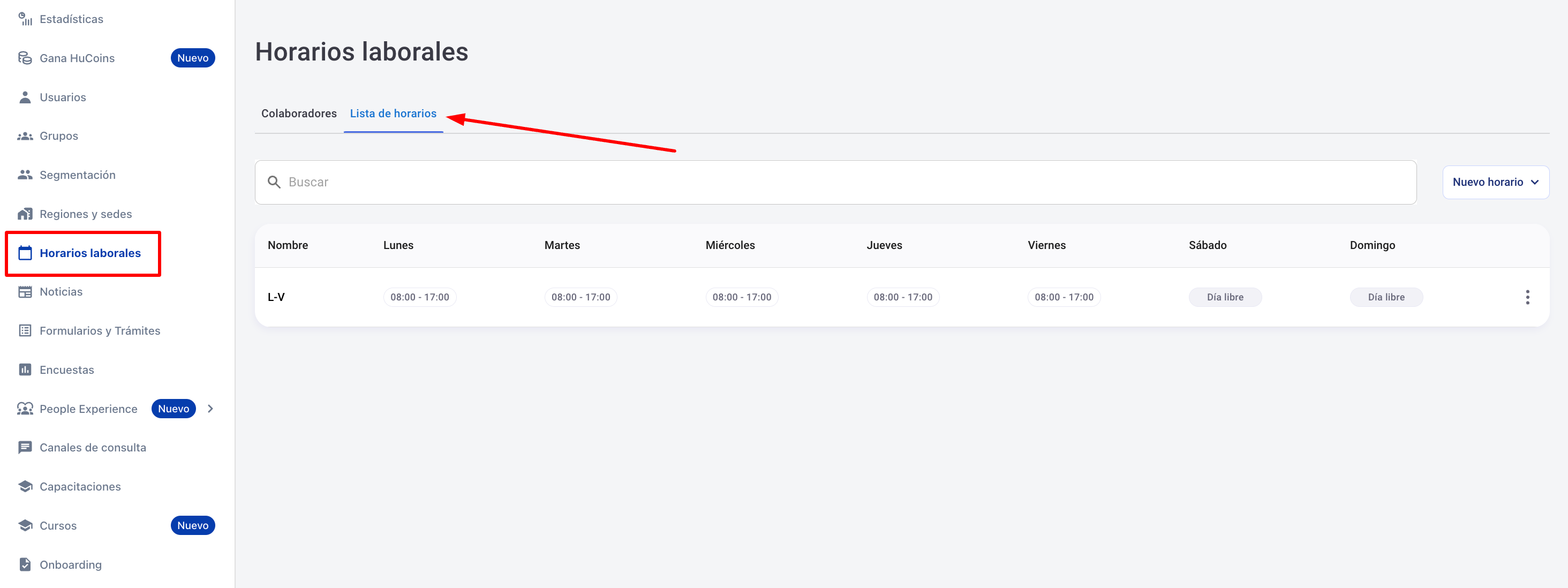Viewport: 1568px width, 588px height.
Task: Click the Encuestas poll icon
Action: pyautogui.click(x=25, y=370)
